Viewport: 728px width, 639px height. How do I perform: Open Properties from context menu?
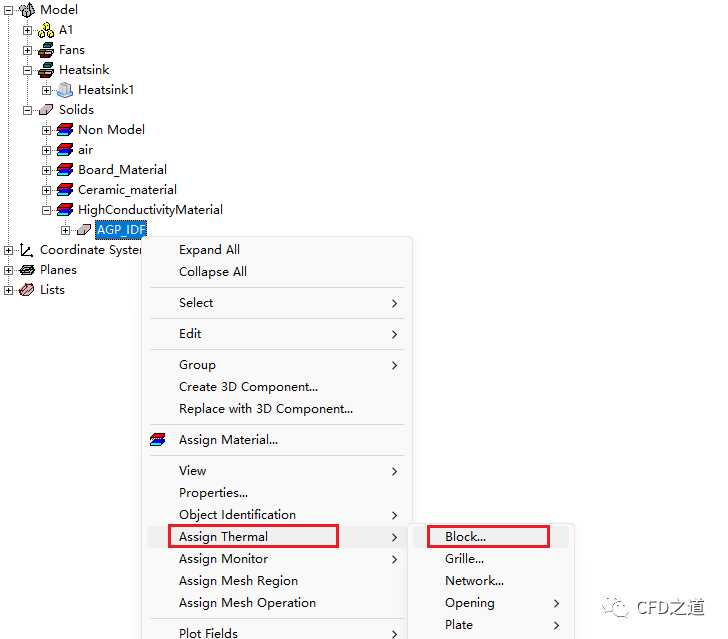(x=277, y=493)
